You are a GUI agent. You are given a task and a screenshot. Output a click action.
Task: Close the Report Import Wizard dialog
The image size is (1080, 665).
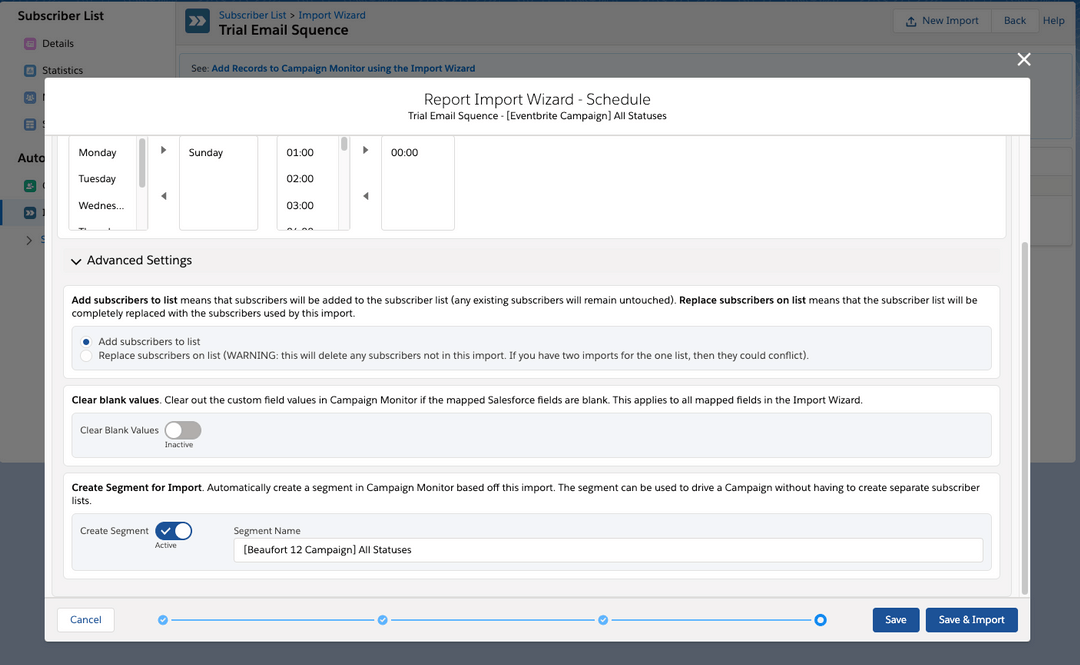tap(1023, 60)
